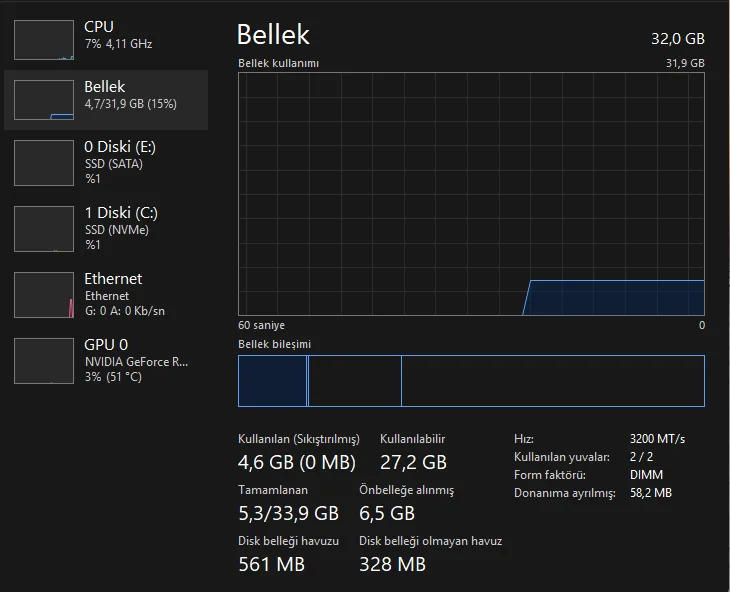Click the Bellek heading title
The image size is (730, 592).
pos(273,34)
